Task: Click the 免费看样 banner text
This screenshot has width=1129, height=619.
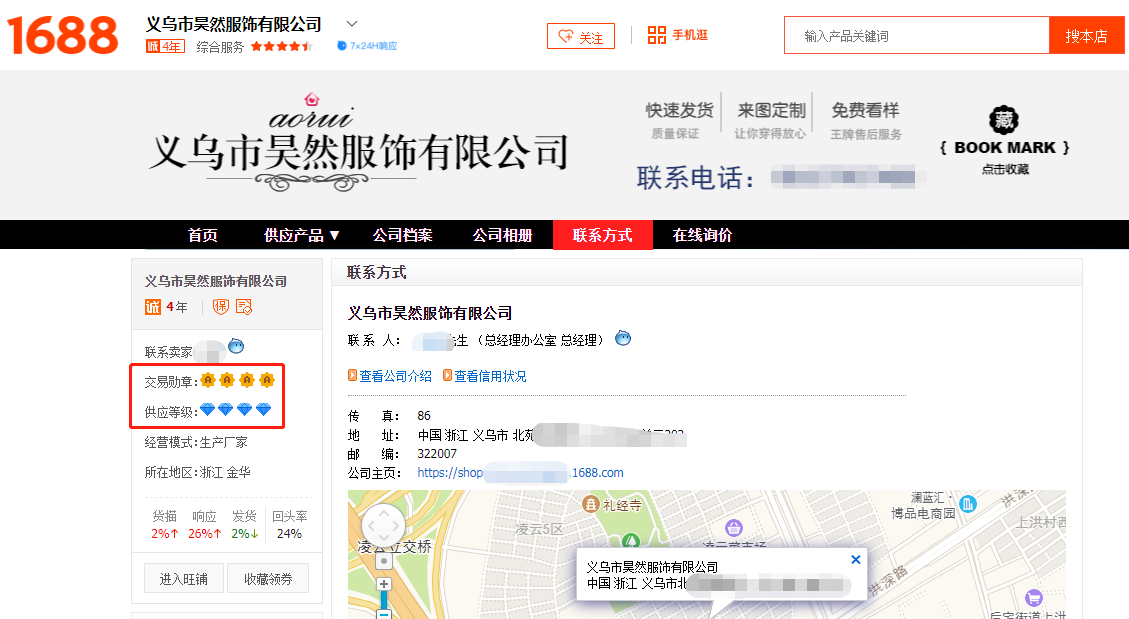Action: coord(865,110)
